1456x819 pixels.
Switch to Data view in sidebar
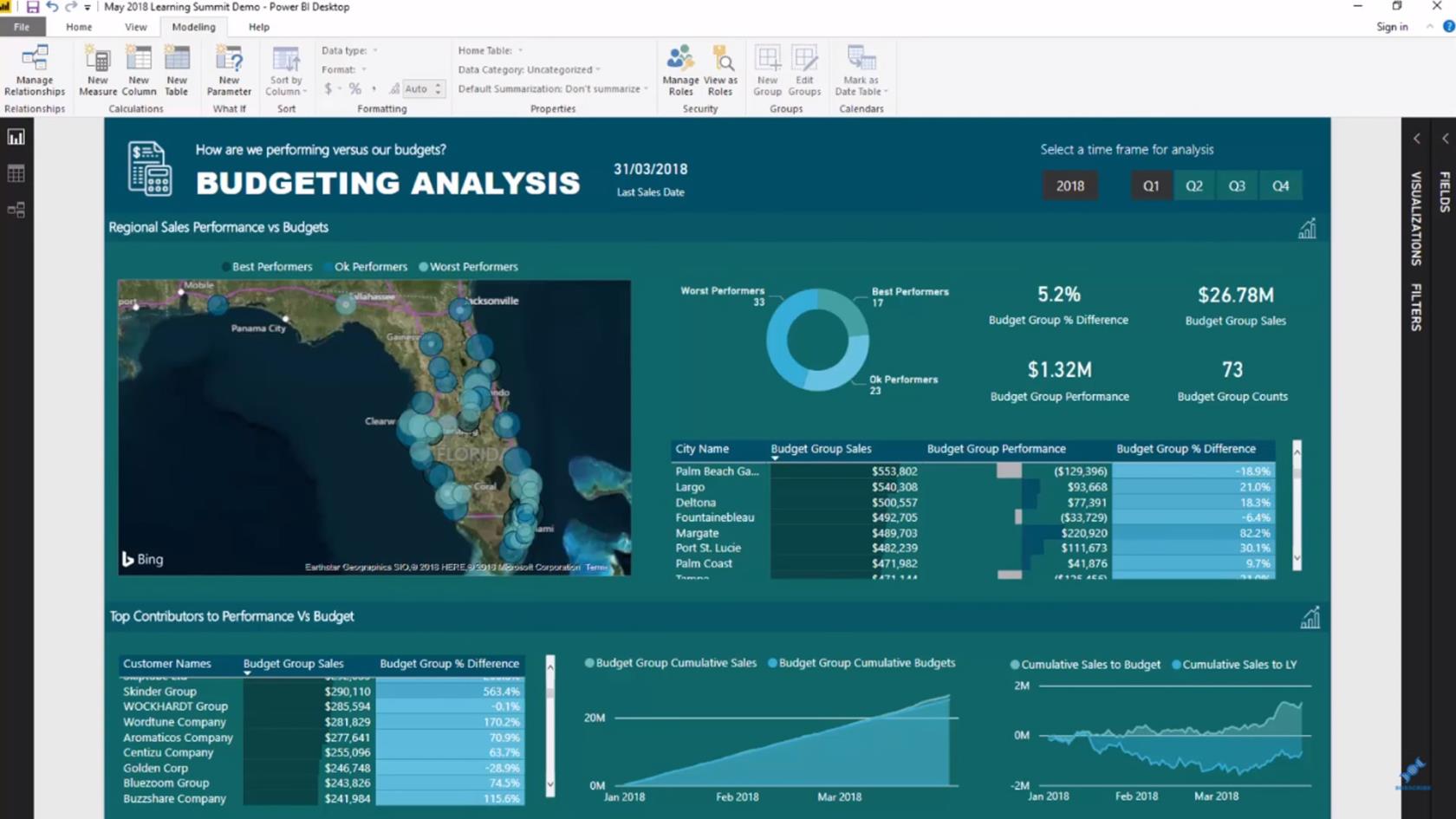click(x=16, y=173)
